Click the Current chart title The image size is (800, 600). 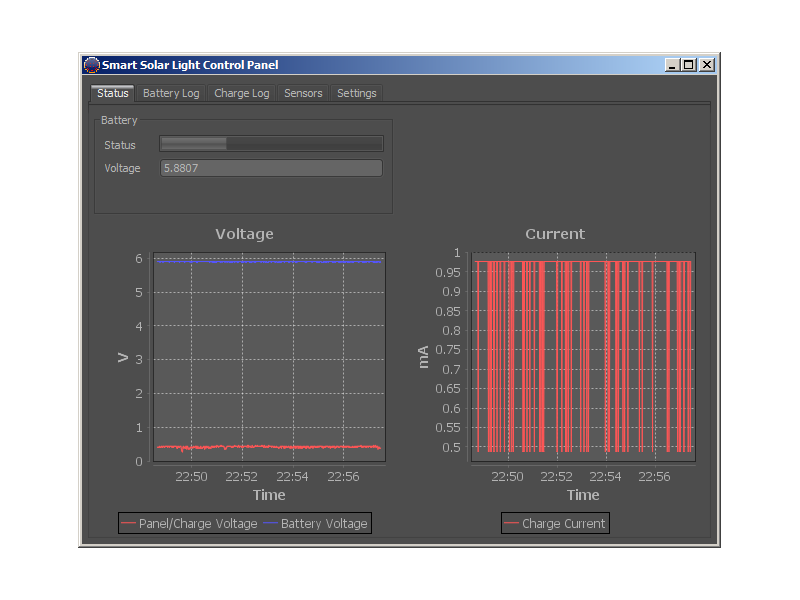tap(555, 234)
